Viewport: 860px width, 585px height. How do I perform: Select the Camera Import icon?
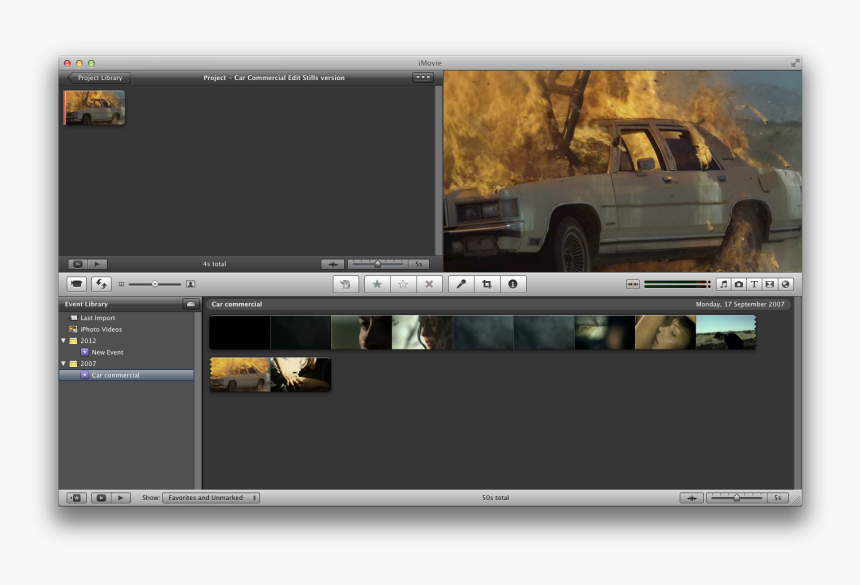coord(77,284)
